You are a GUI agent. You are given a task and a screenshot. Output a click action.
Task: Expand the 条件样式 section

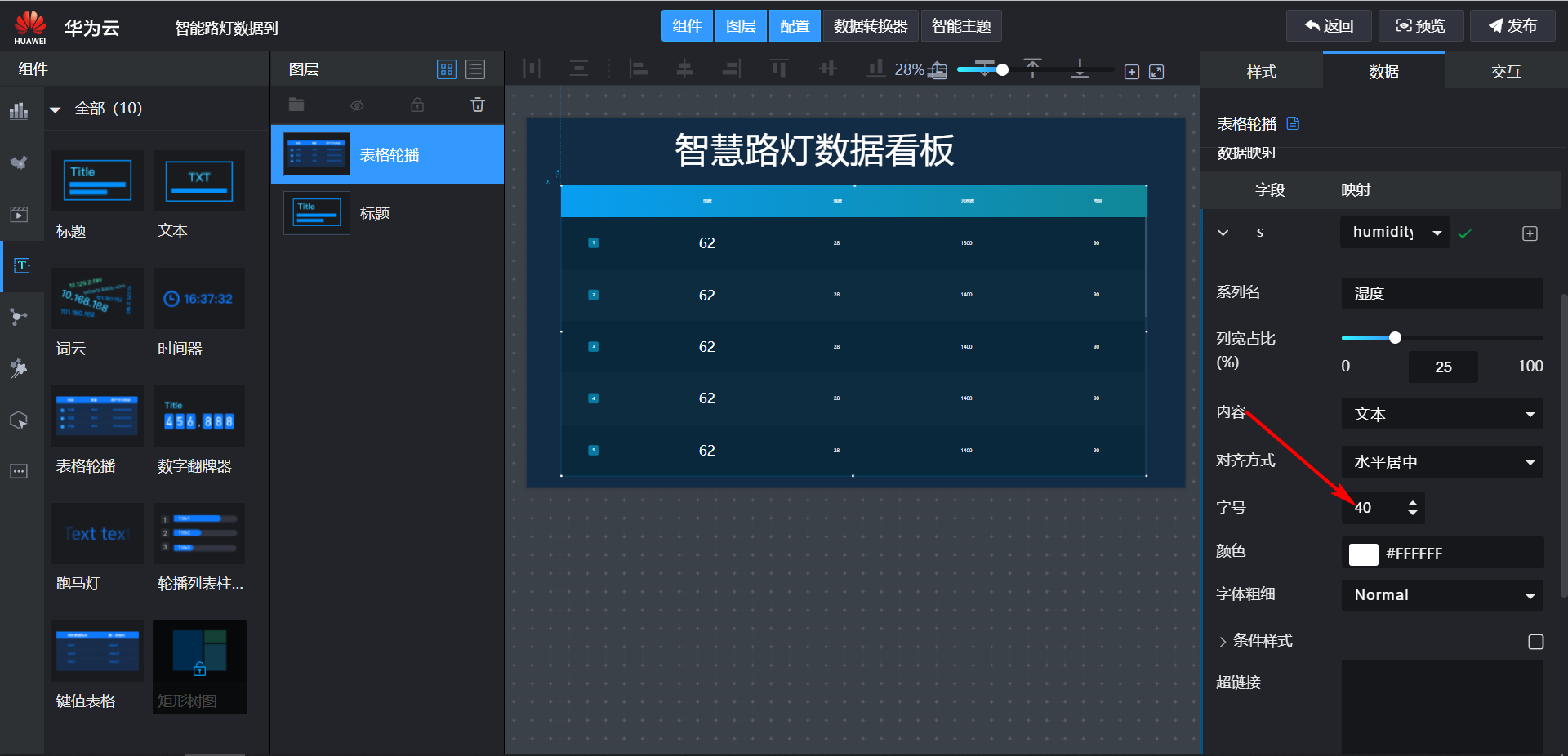(x=1223, y=642)
